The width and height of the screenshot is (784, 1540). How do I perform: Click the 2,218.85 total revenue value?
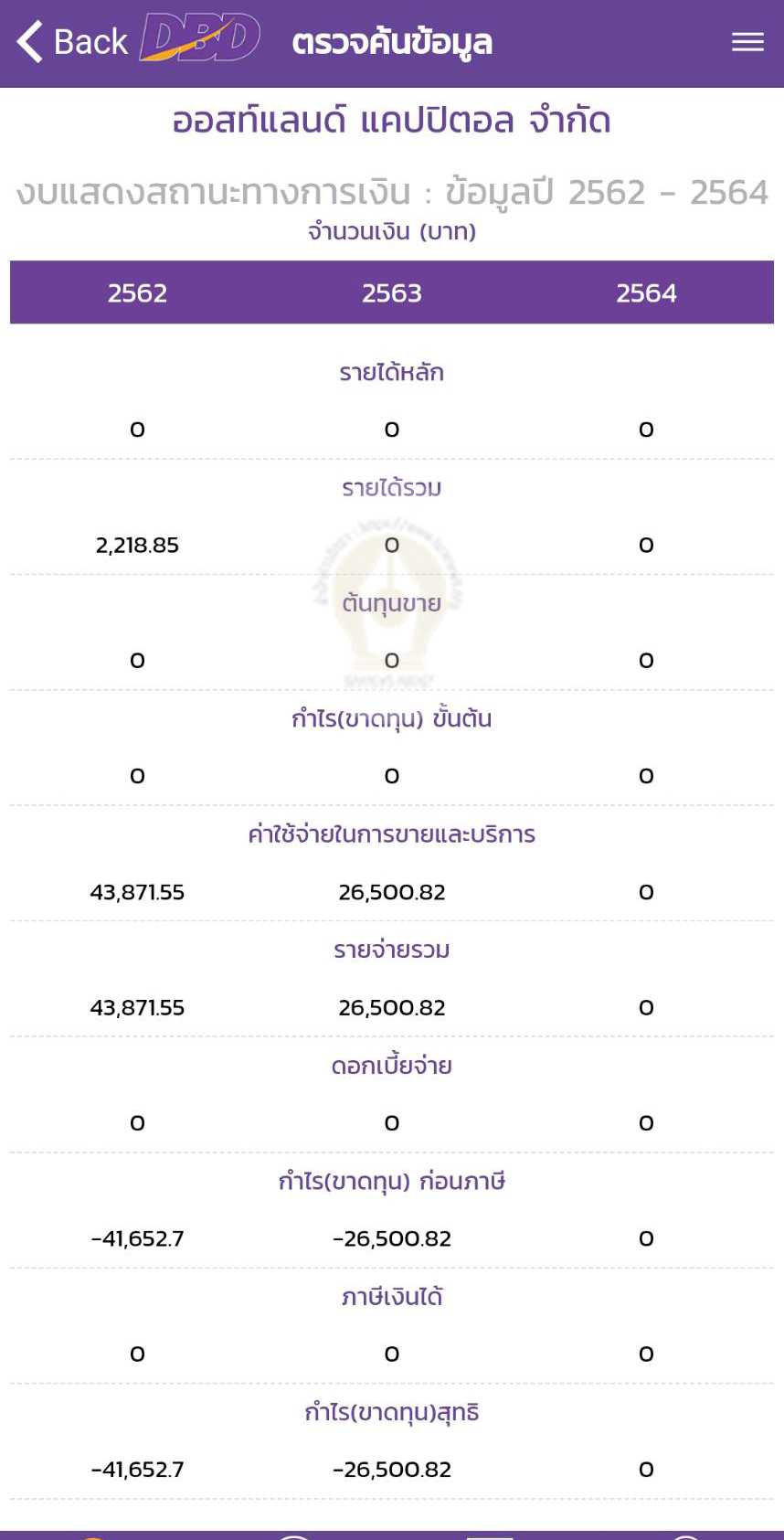tap(137, 546)
